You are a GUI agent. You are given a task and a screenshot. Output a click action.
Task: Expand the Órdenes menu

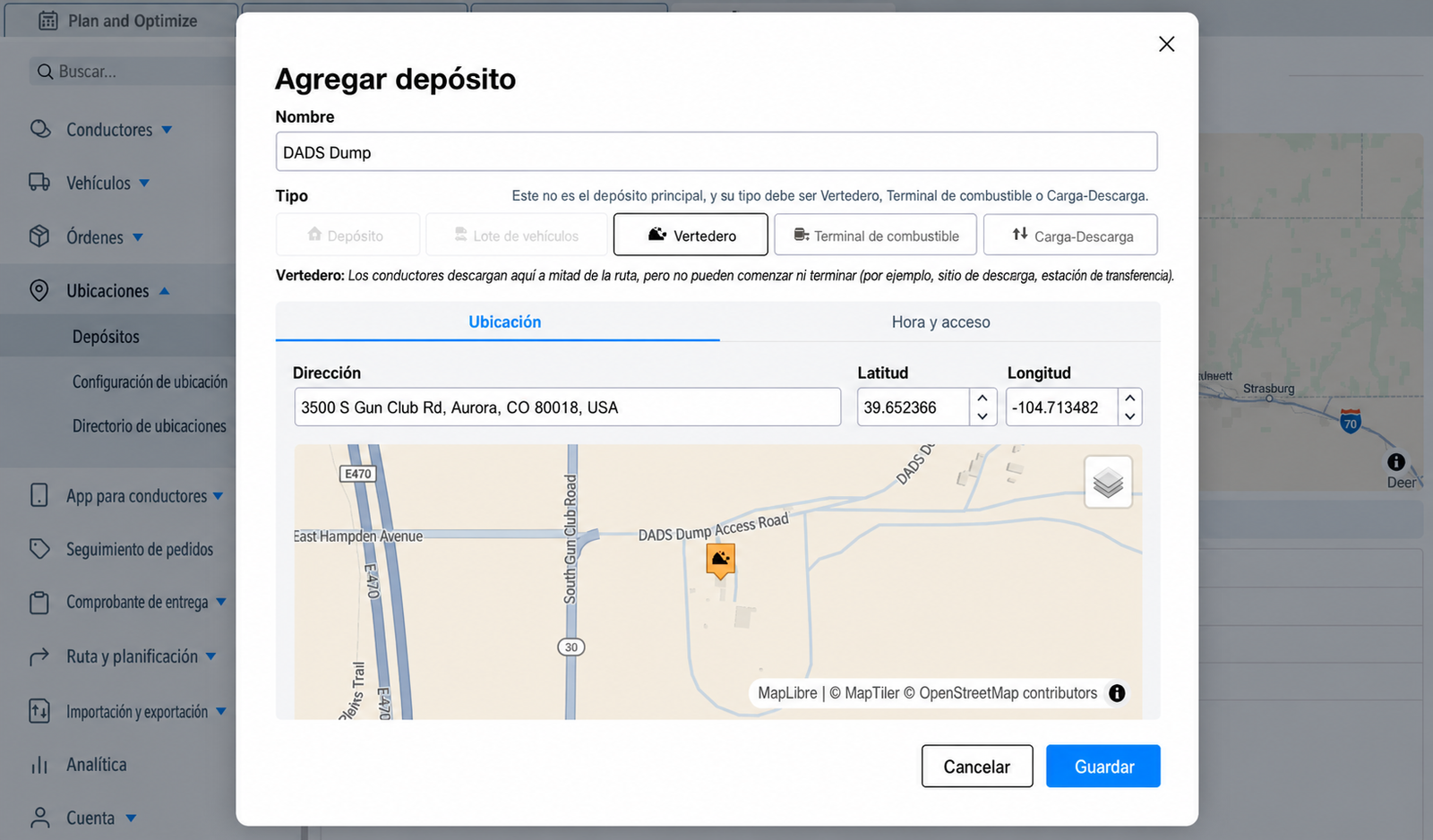pyautogui.click(x=138, y=237)
